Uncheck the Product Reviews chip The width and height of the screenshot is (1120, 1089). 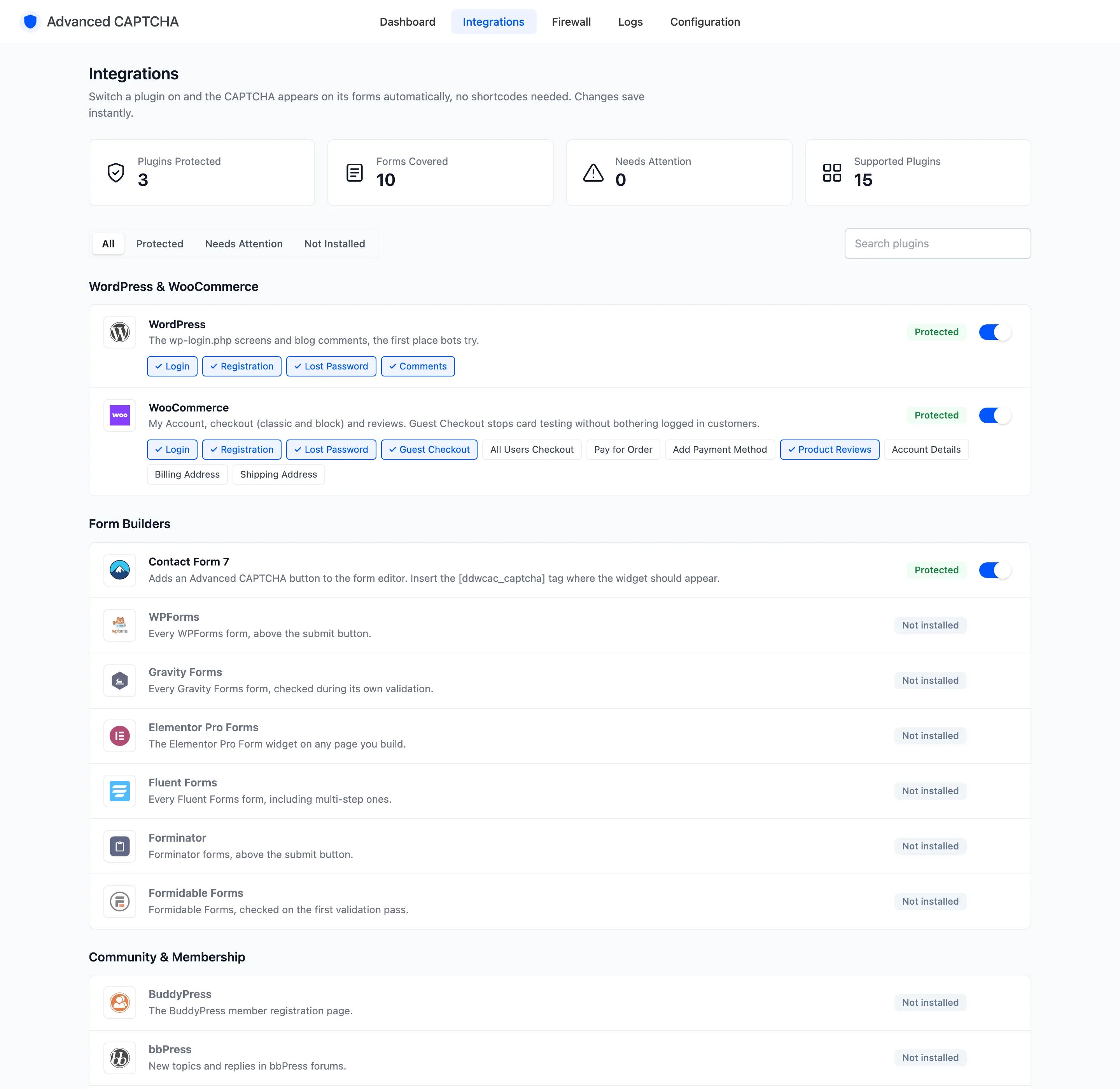click(829, 450)
